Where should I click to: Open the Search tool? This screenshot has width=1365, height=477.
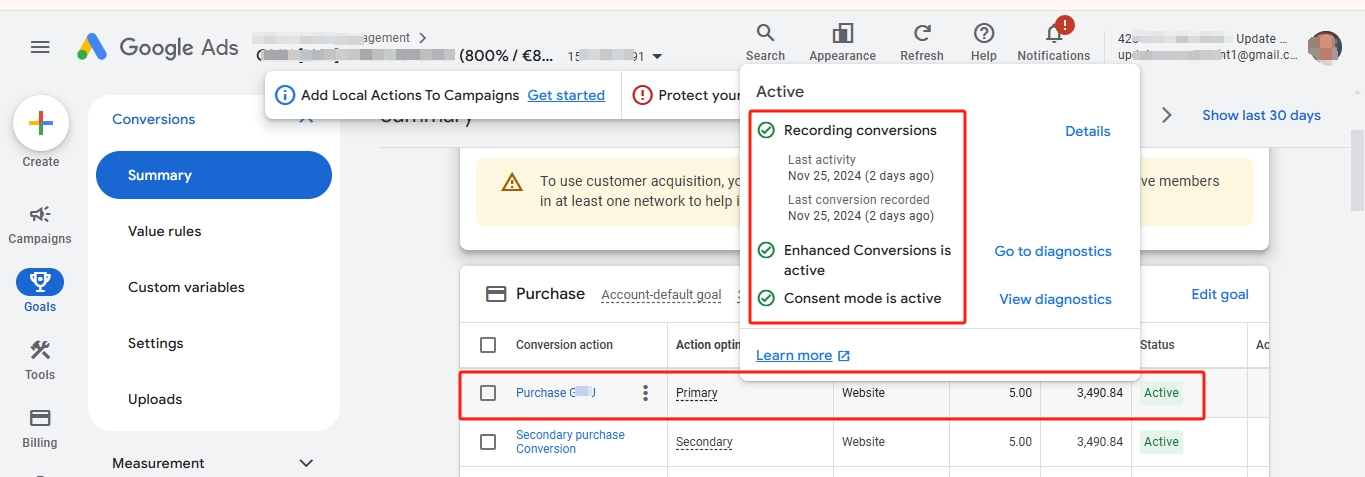765,43
